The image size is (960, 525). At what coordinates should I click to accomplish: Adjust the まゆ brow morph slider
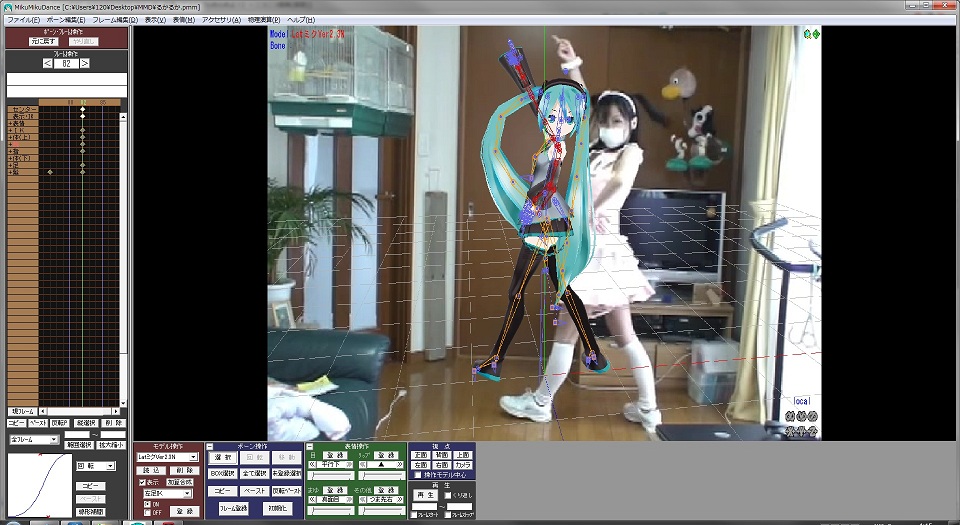click(330, 510)
